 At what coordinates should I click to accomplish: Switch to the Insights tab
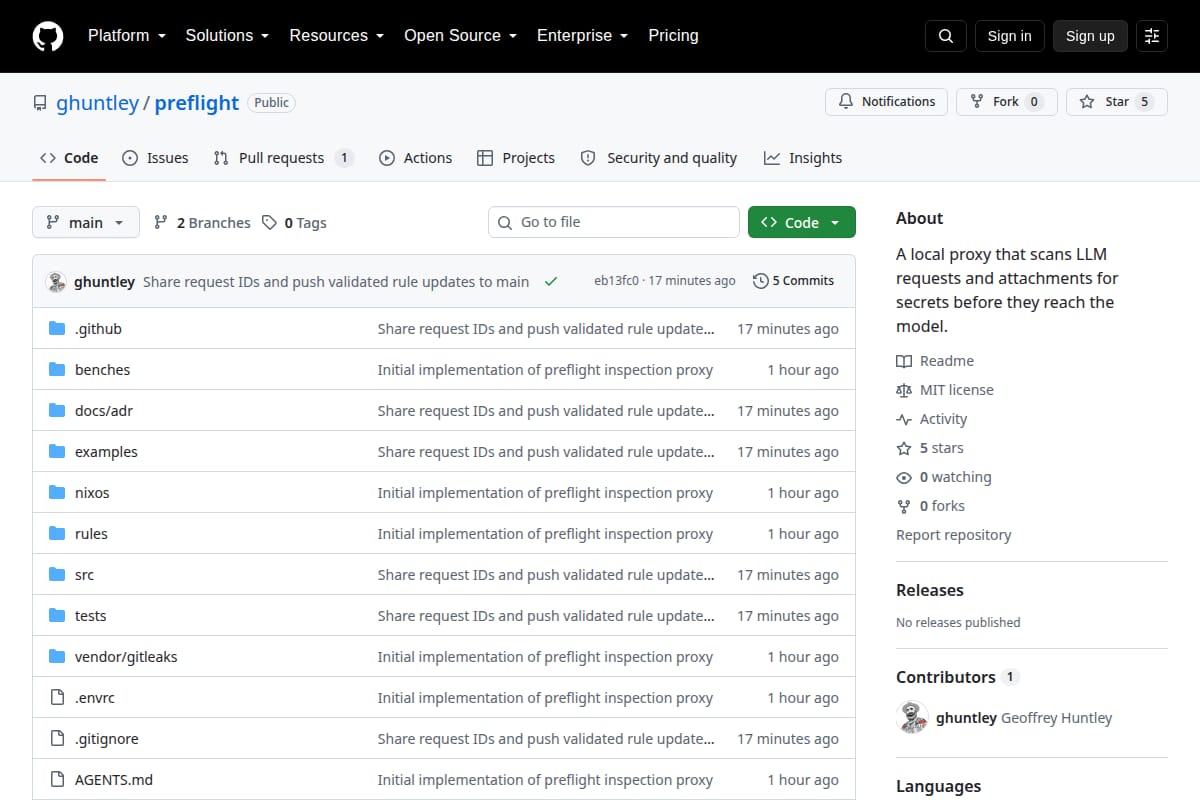803,158
